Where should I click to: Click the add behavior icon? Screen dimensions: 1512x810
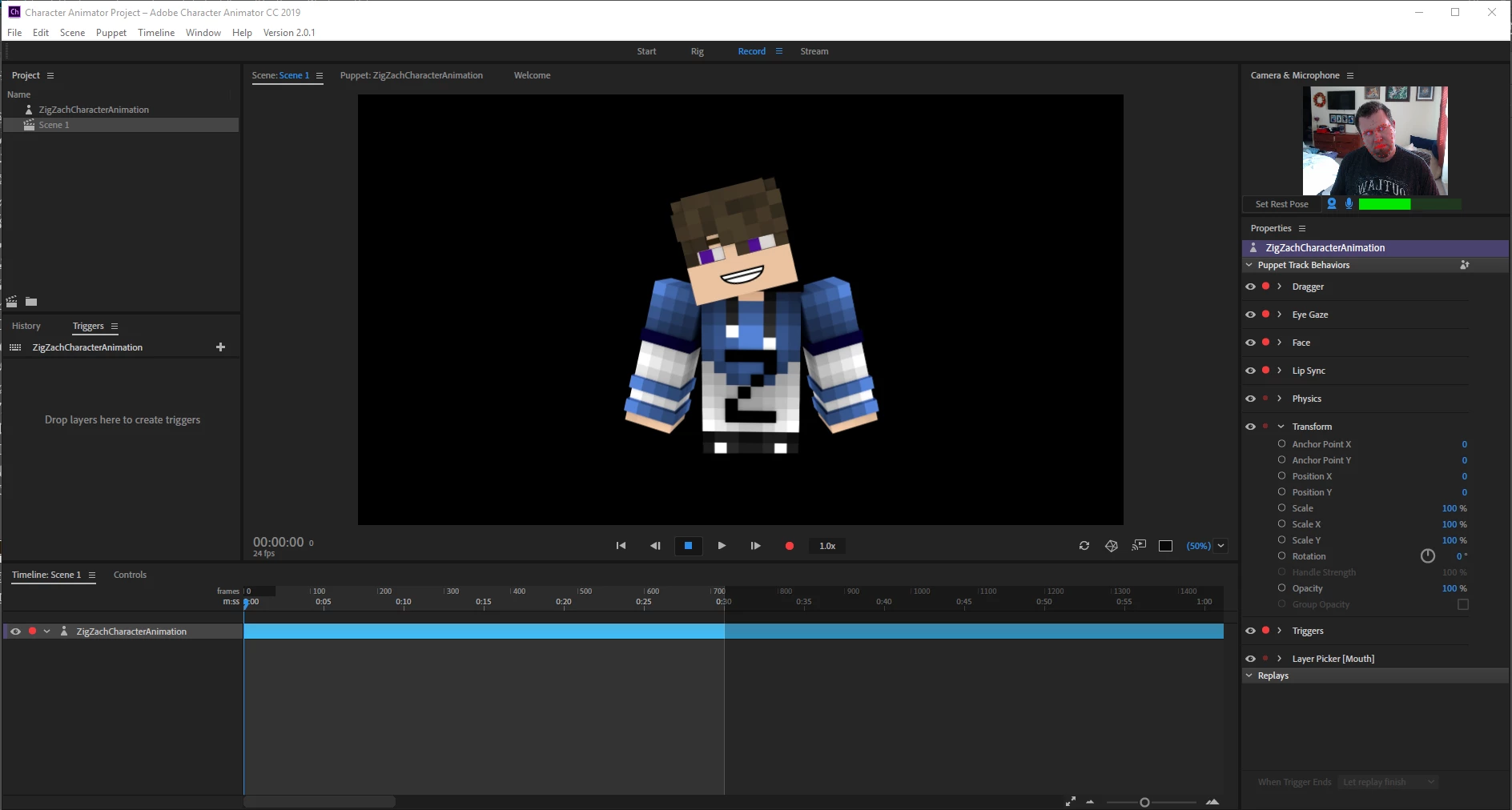point(1465,265)
